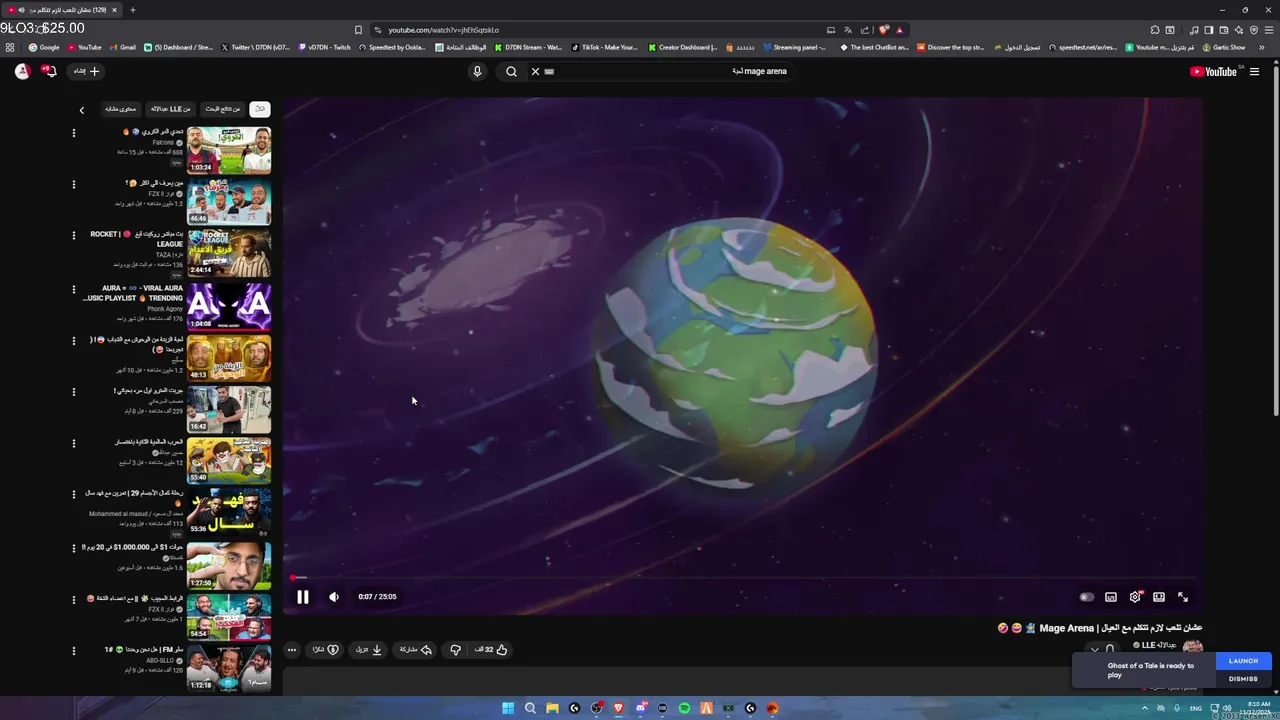This screenshot has width=1280, height=720.
Task: Click the Thanks button under video
Action: click(x=326, y=650)
